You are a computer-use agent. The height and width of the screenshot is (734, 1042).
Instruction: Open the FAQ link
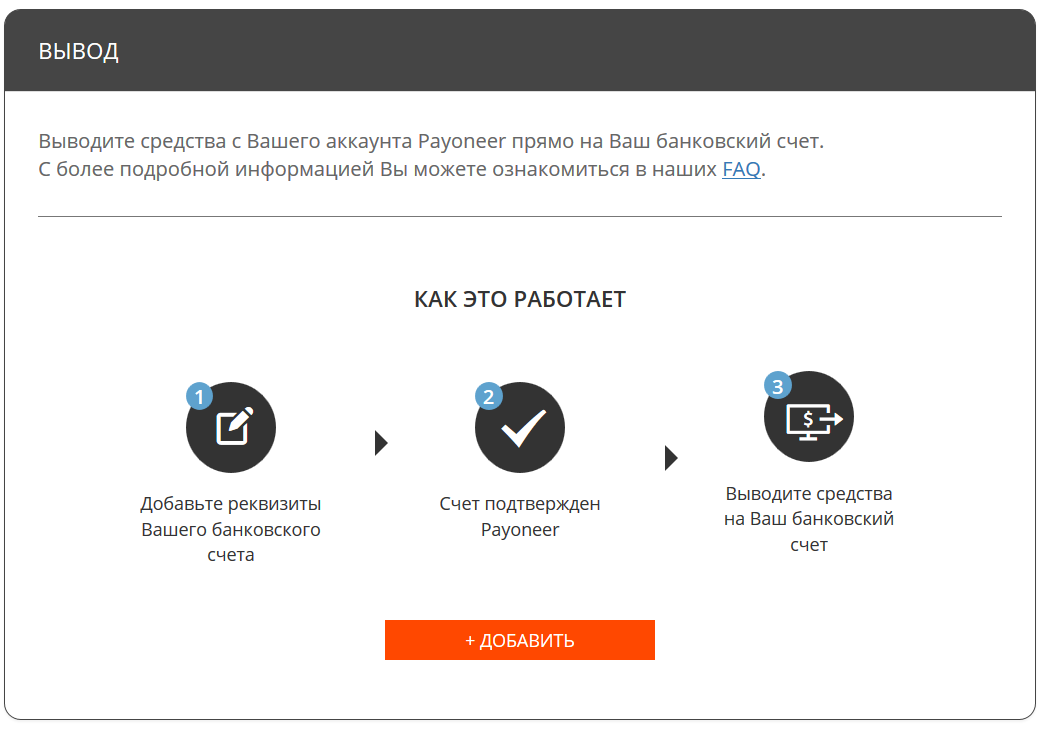741,169
